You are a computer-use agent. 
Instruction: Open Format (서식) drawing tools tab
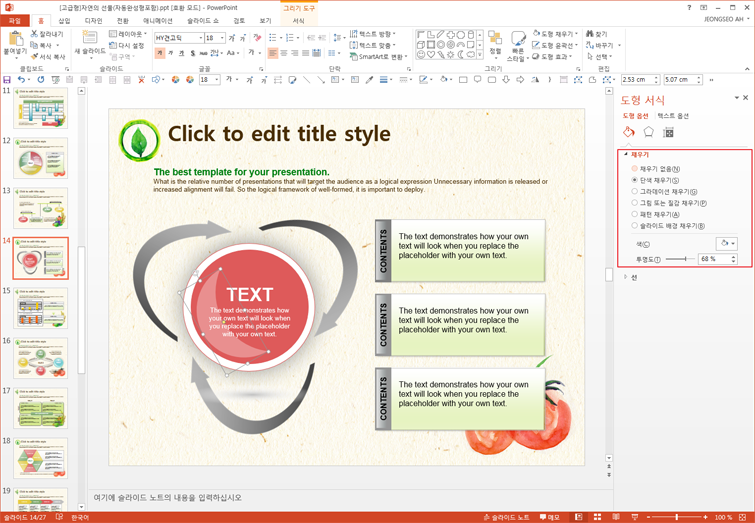pos(299,21)
